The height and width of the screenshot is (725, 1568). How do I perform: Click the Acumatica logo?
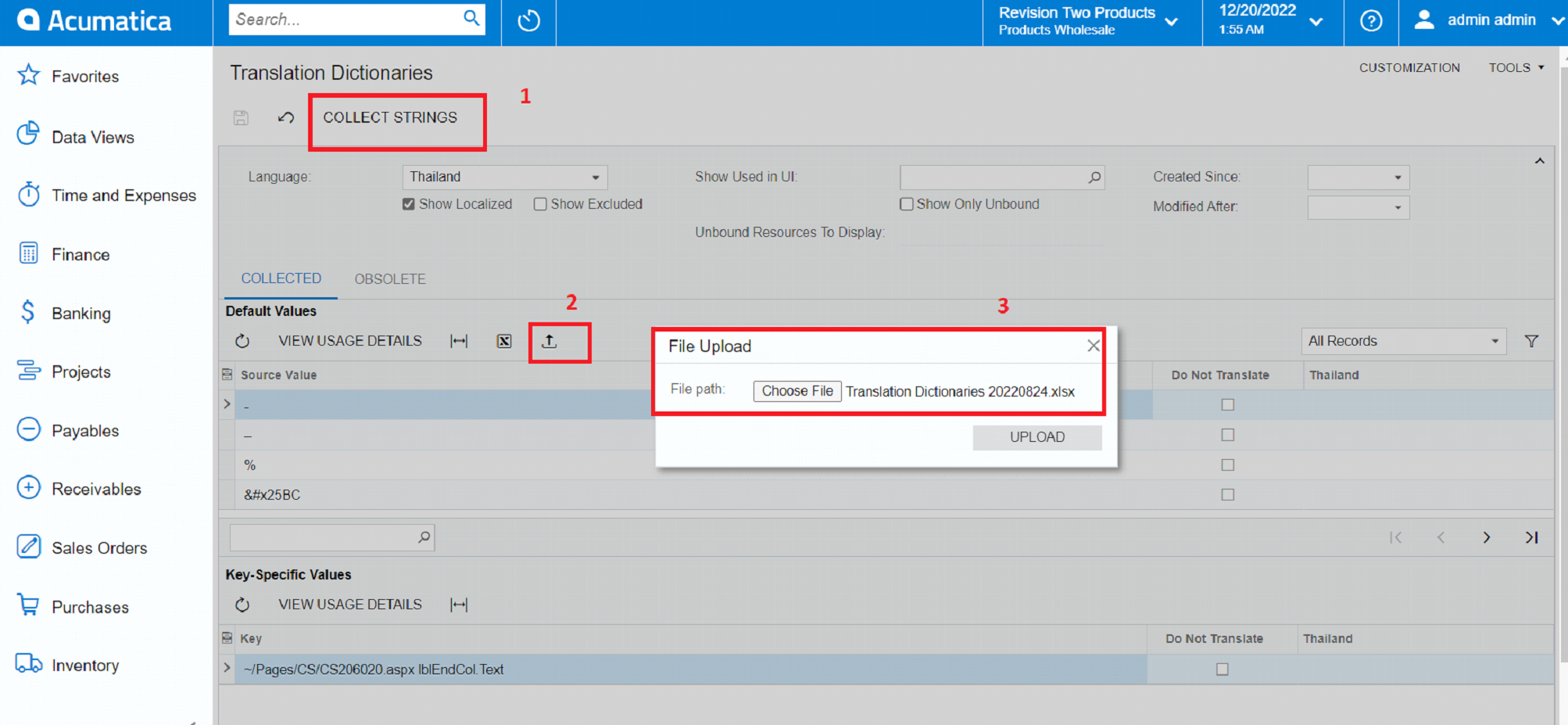[x=95, y=21]
